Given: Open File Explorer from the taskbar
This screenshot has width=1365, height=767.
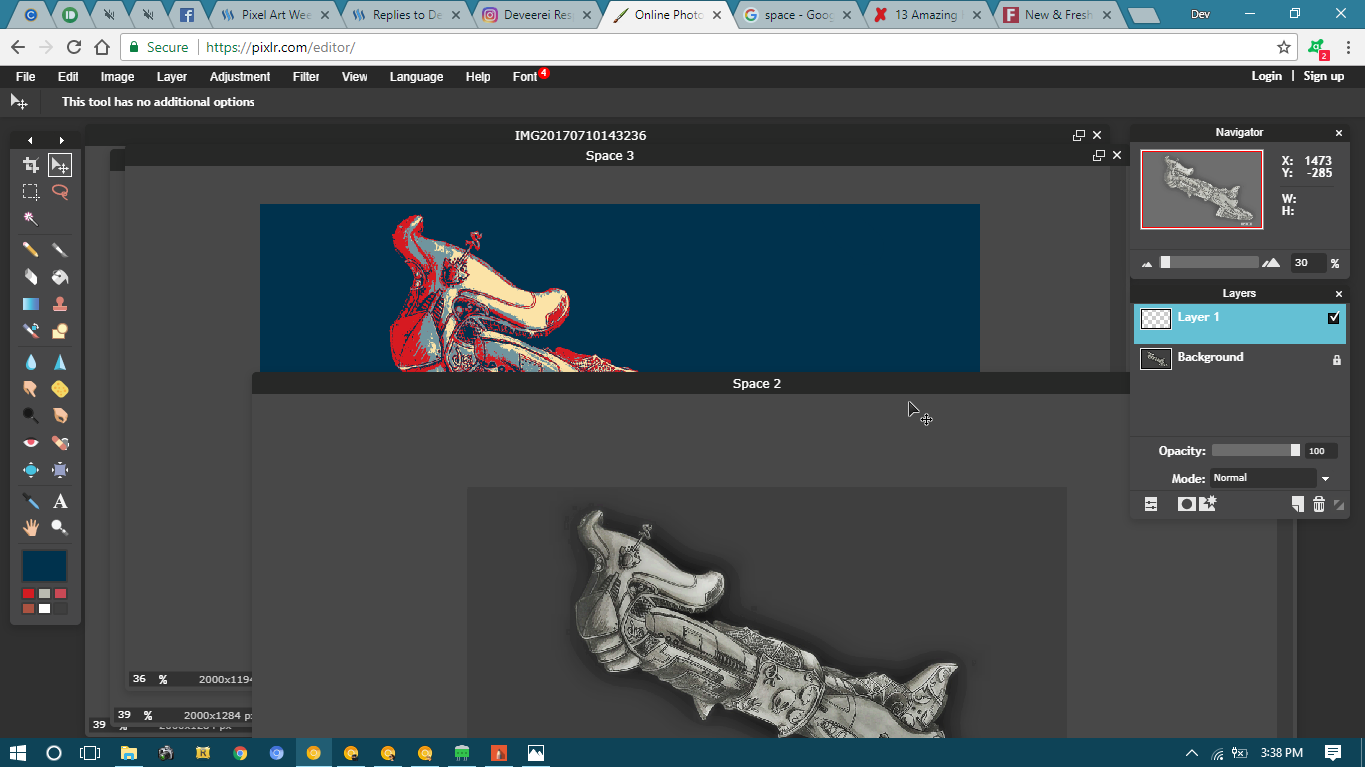Looking at the screenshot, I should click(x=128, y=752).
